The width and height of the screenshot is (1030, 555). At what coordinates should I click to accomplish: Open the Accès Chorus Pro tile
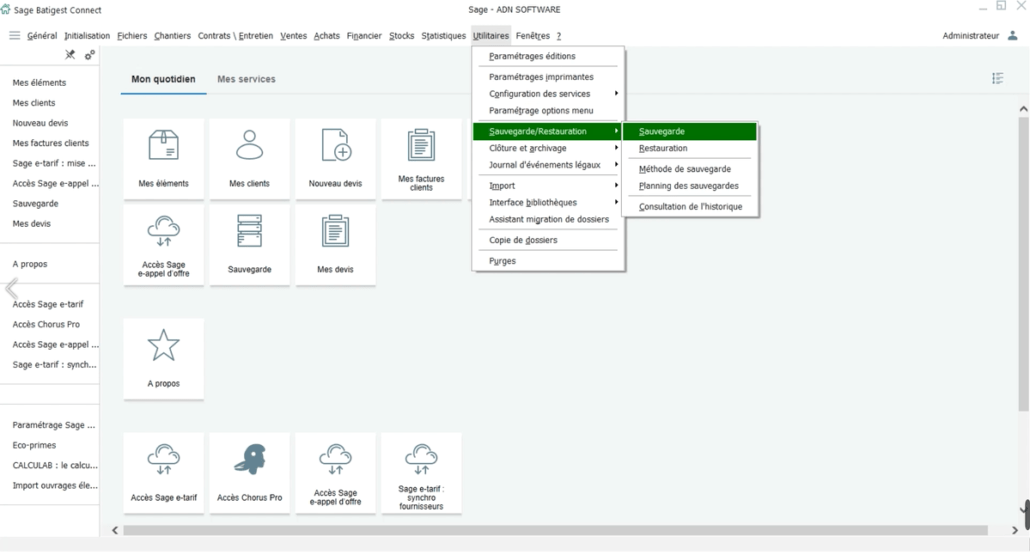250,473
